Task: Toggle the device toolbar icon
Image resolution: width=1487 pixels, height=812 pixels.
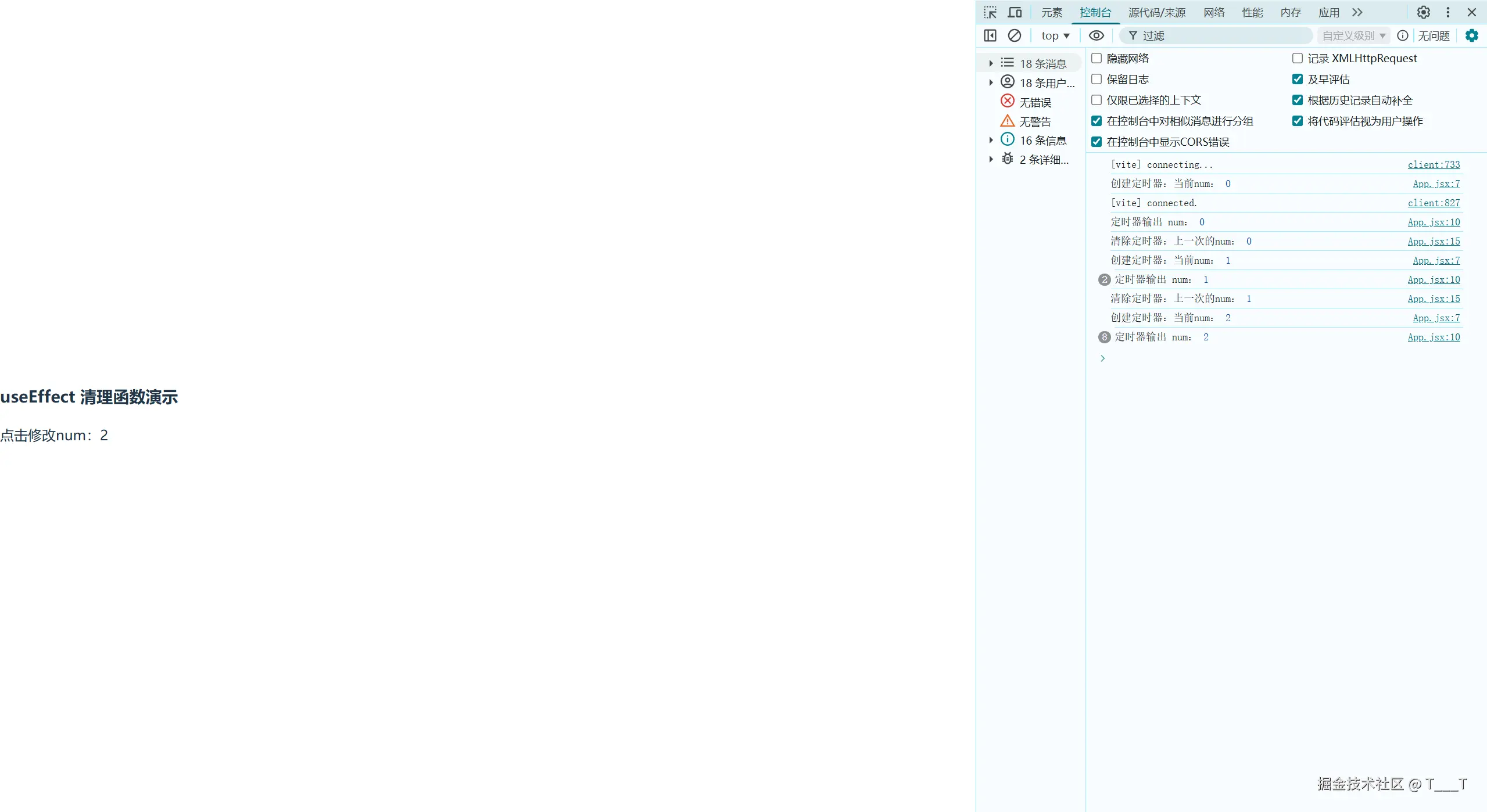Action: (1015, 12)
